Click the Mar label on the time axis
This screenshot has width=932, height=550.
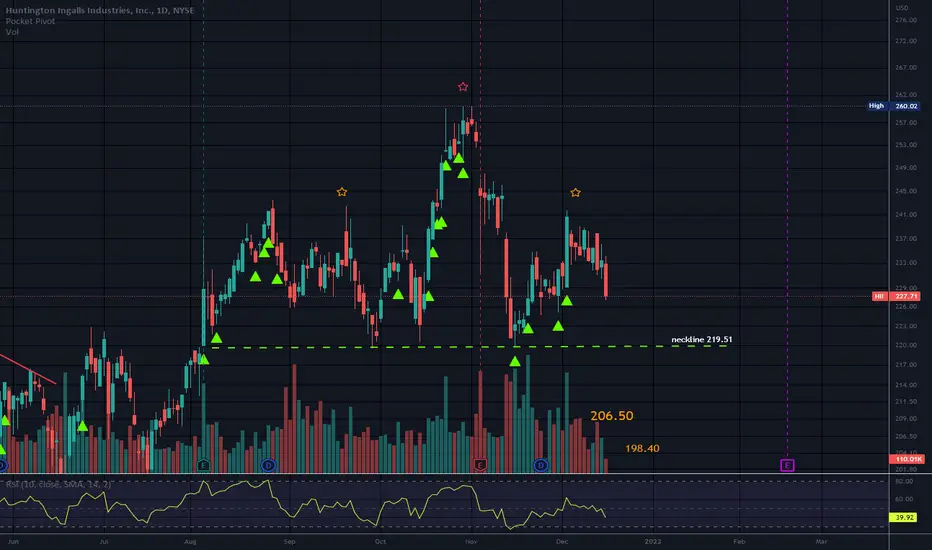point(821,542)
